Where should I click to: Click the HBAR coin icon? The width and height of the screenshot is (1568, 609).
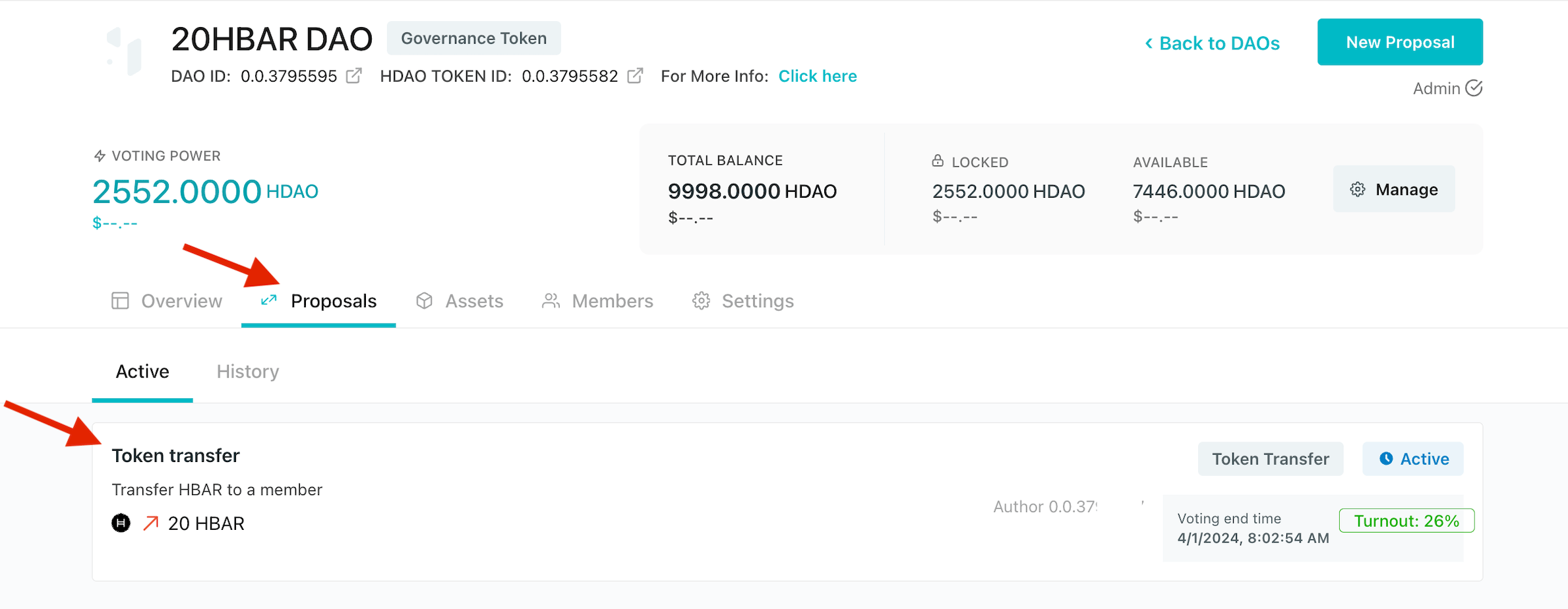(121, 523)
